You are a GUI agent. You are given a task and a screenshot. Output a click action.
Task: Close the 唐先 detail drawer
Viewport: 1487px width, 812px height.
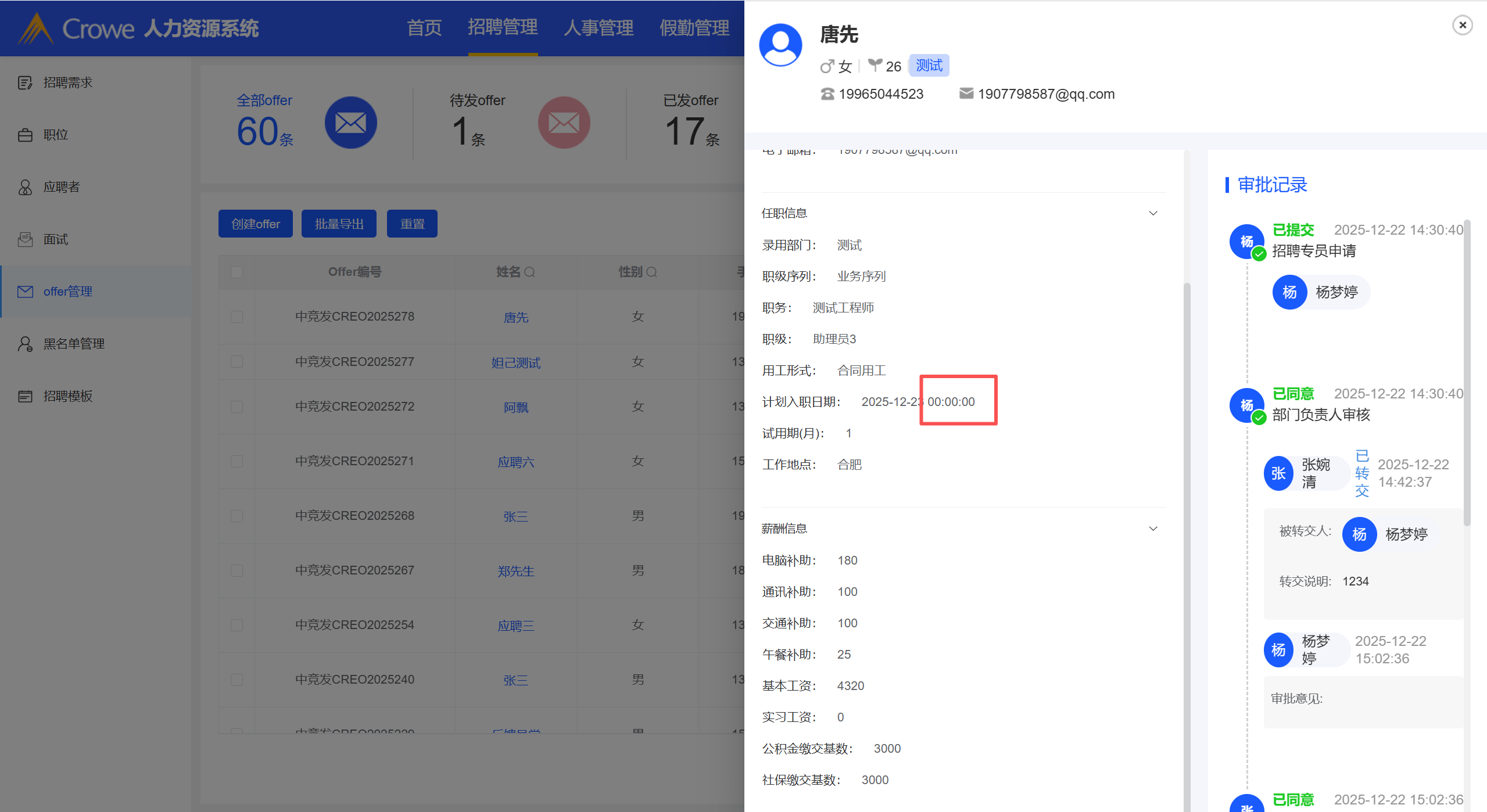coord(1462,25)
